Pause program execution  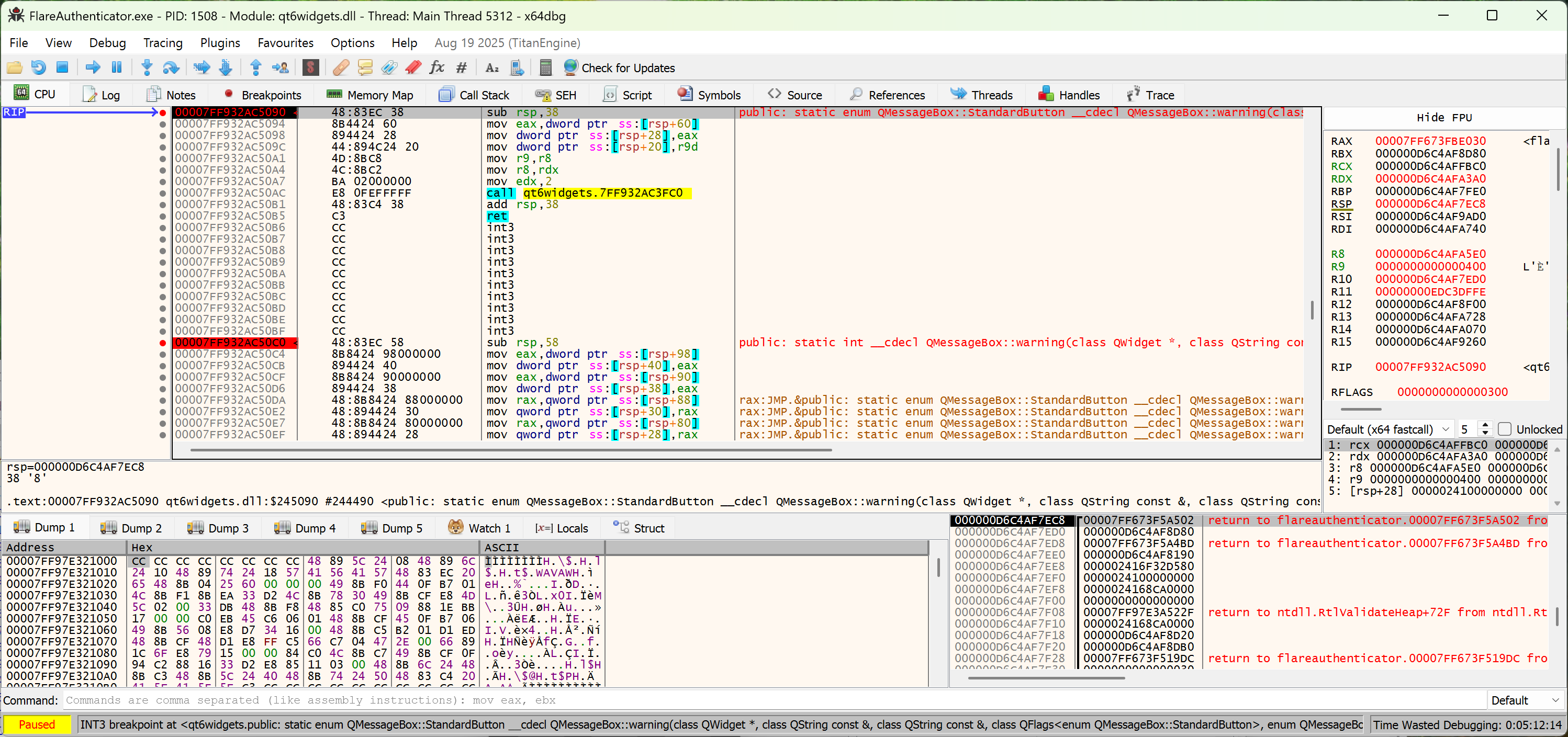[116, 67]
